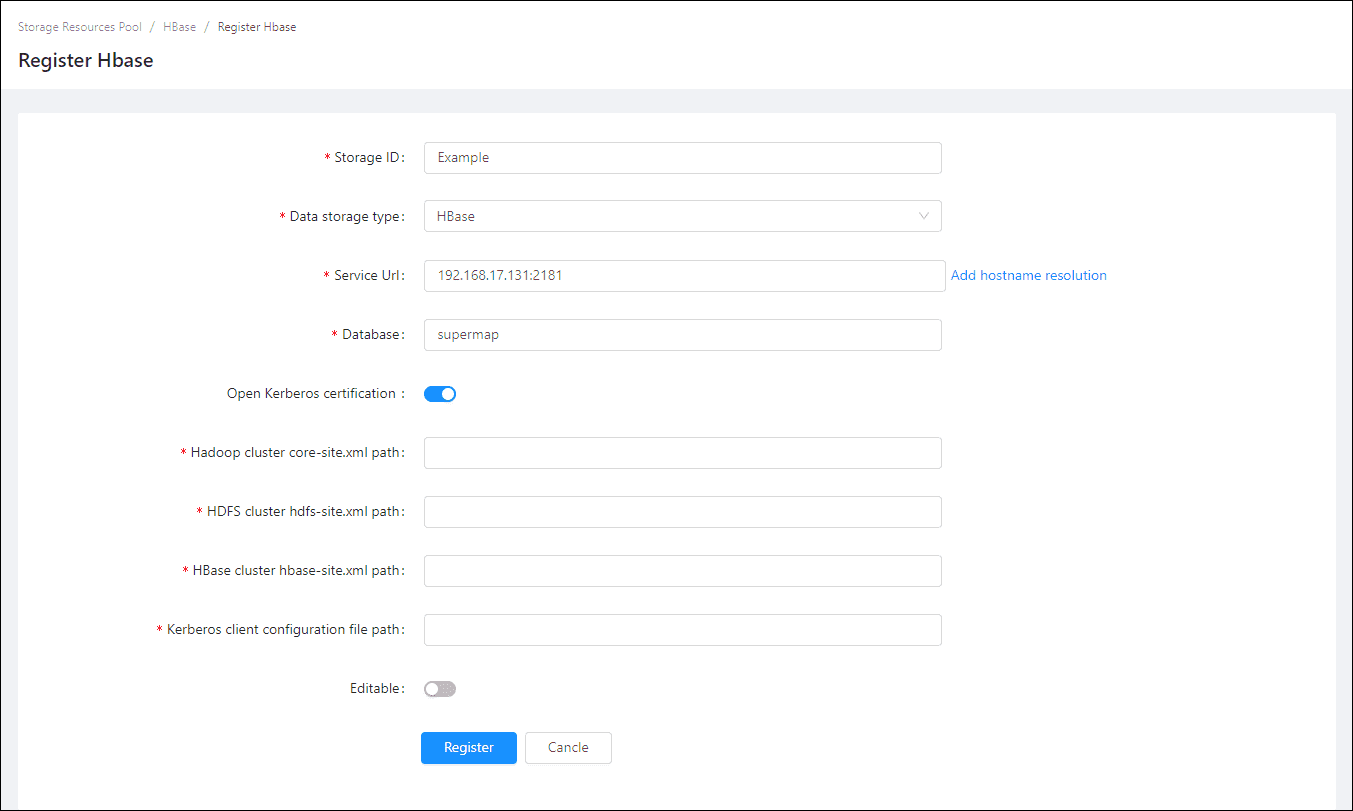Cancel the HBase registration
The width and height of the screenshot is (1353, 811).
(568, 748)
